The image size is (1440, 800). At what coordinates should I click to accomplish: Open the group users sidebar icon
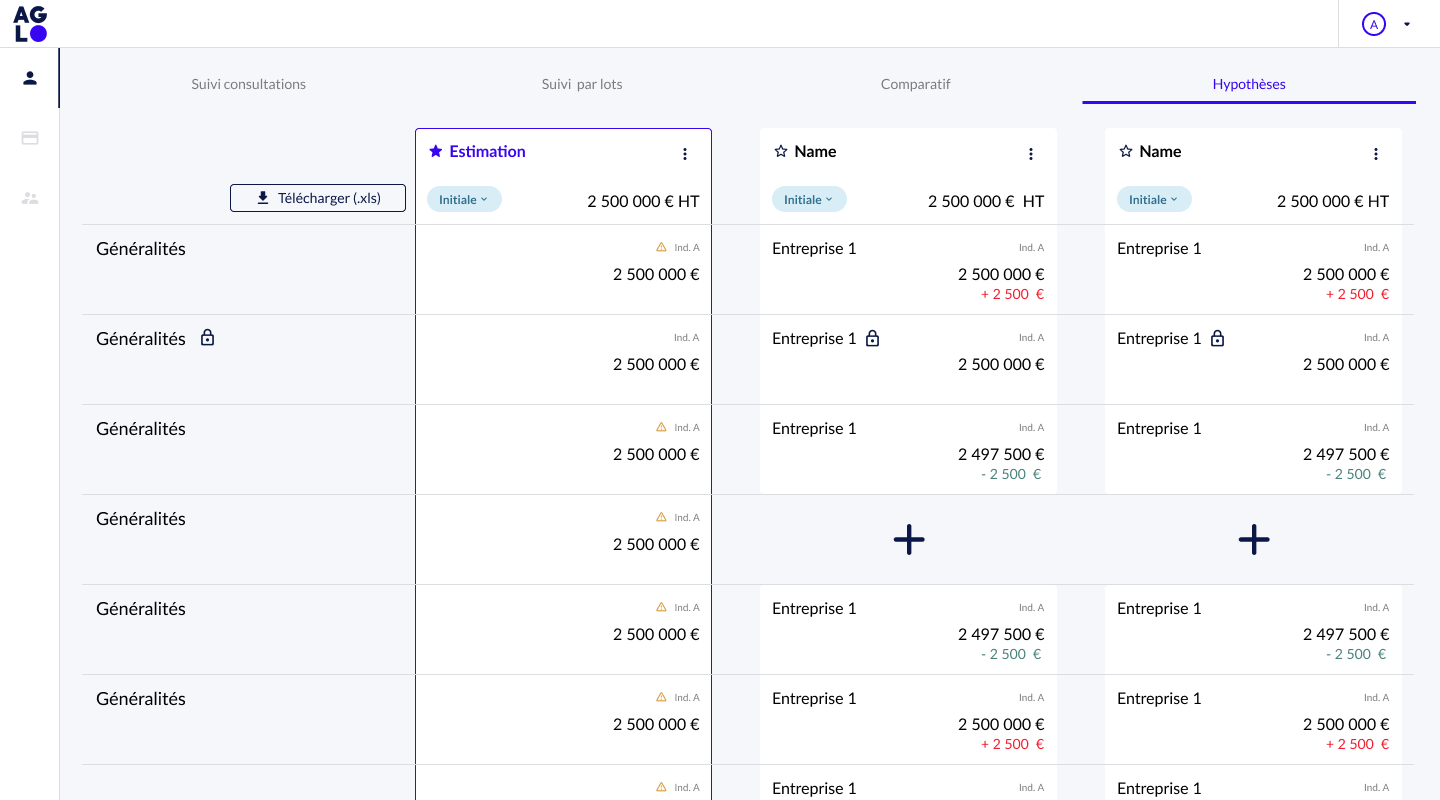[30, 198]
